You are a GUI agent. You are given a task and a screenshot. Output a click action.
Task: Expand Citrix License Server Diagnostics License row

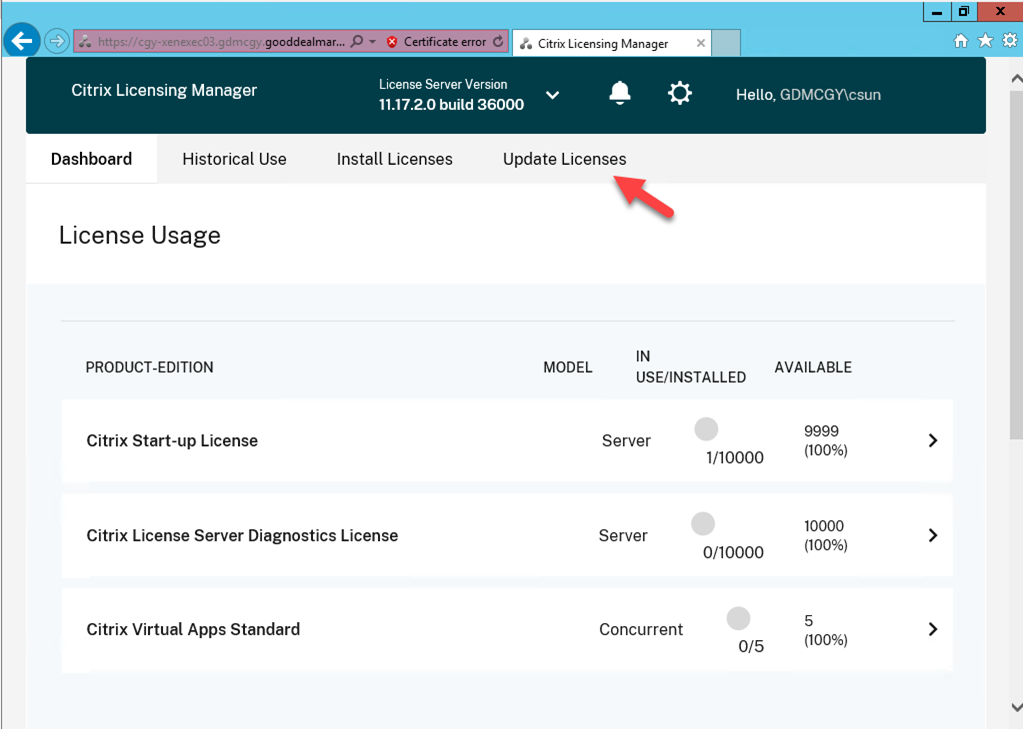(x=932, y=536)
